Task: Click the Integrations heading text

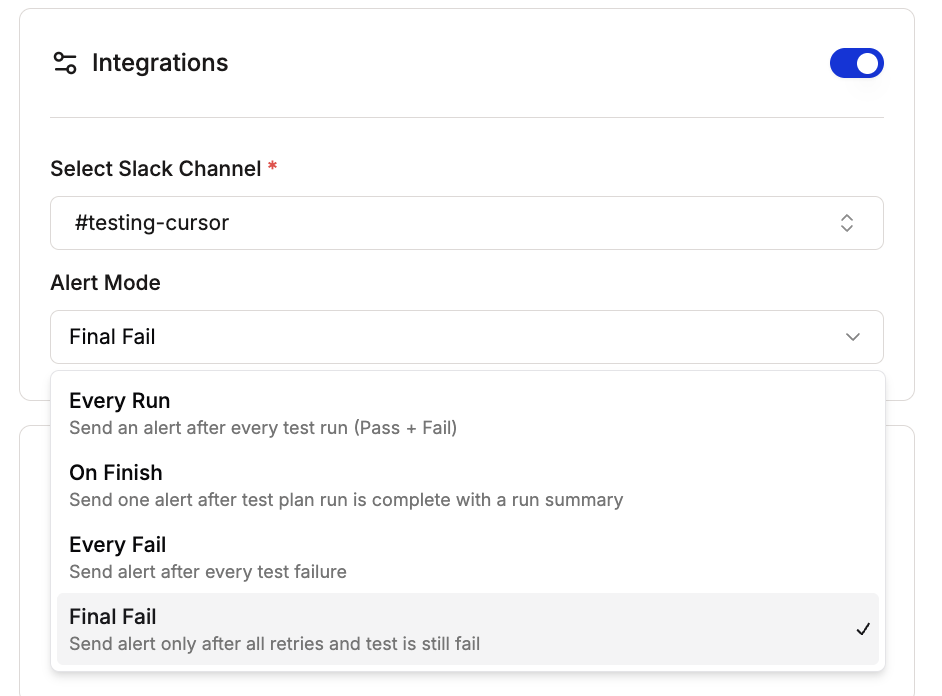Action: [160, 62]
